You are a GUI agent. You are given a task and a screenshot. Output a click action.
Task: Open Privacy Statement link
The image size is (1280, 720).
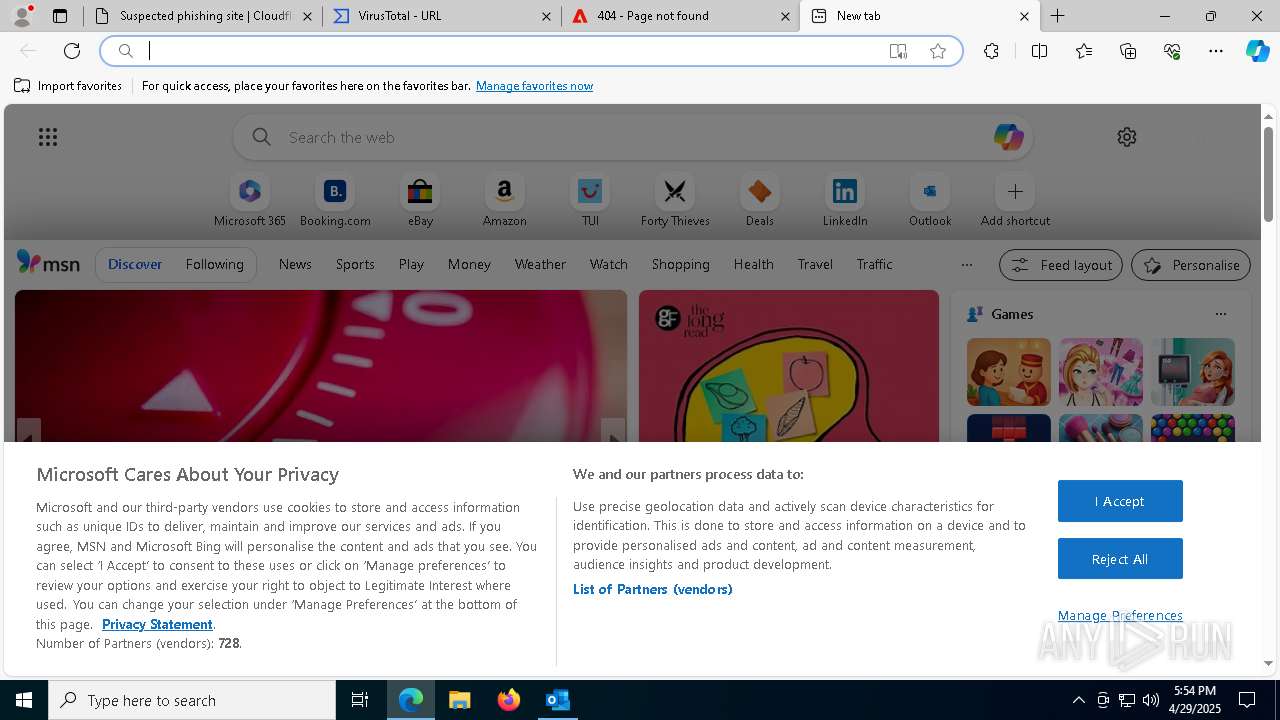point(157,624)
